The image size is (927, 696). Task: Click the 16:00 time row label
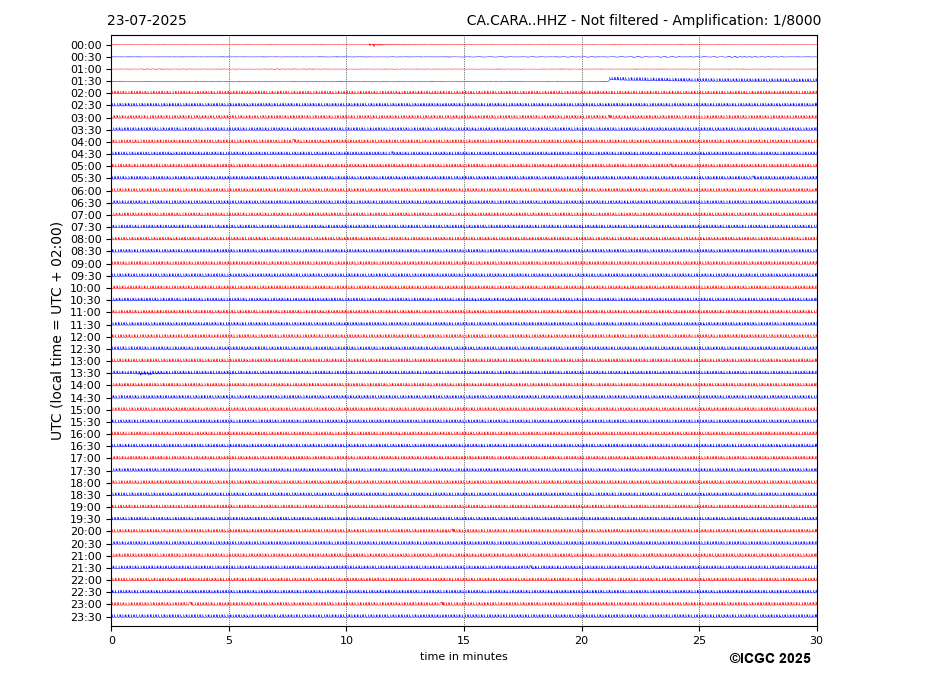coord(86,435)
